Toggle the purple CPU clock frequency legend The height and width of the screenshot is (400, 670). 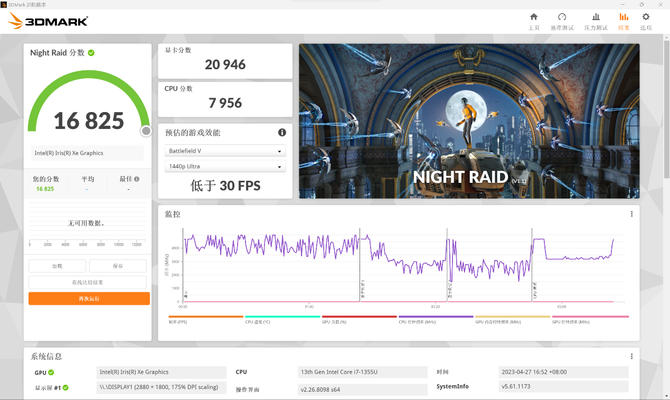[x=436, y=319]
